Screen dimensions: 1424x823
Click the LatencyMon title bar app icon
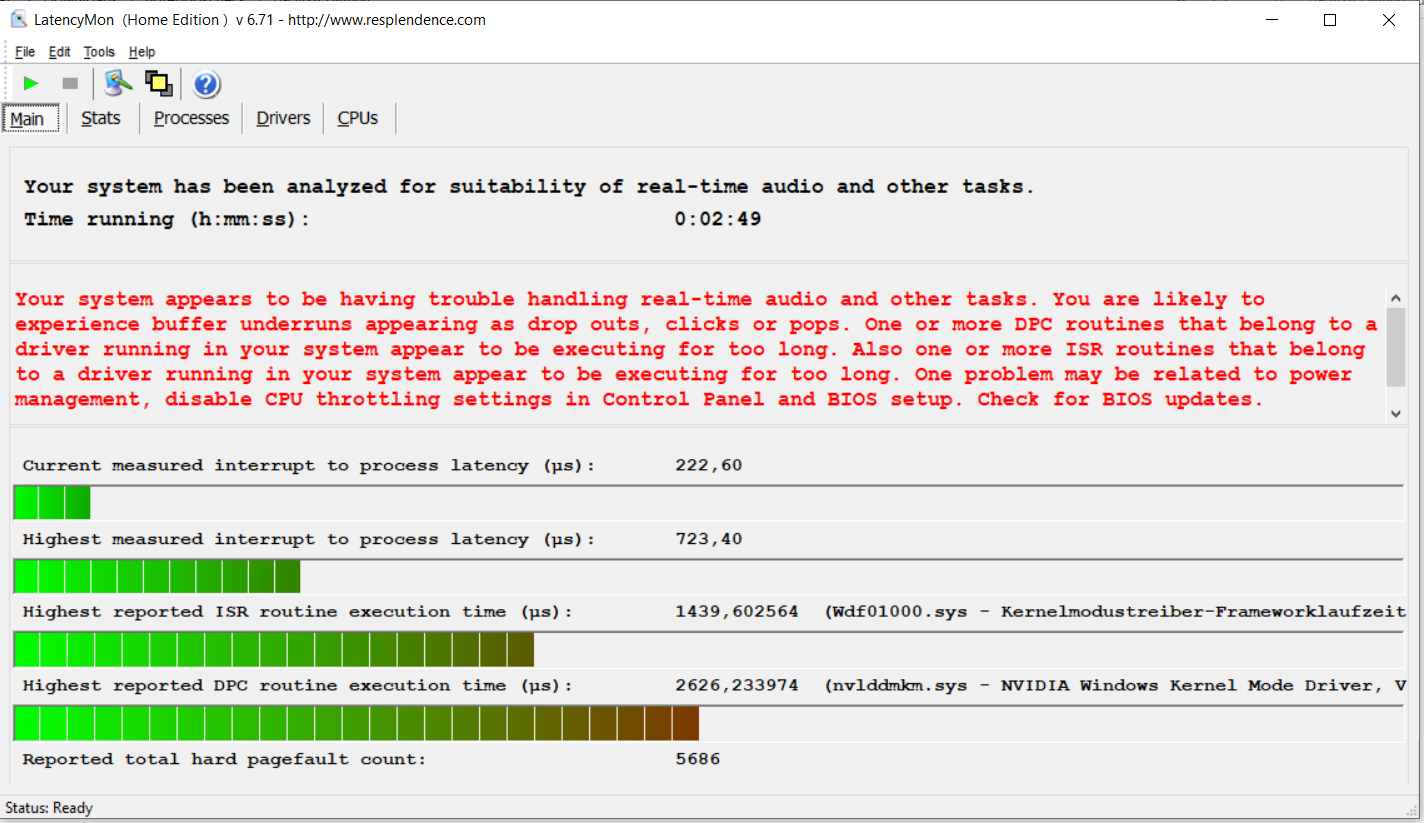click(x=18, y=20)
